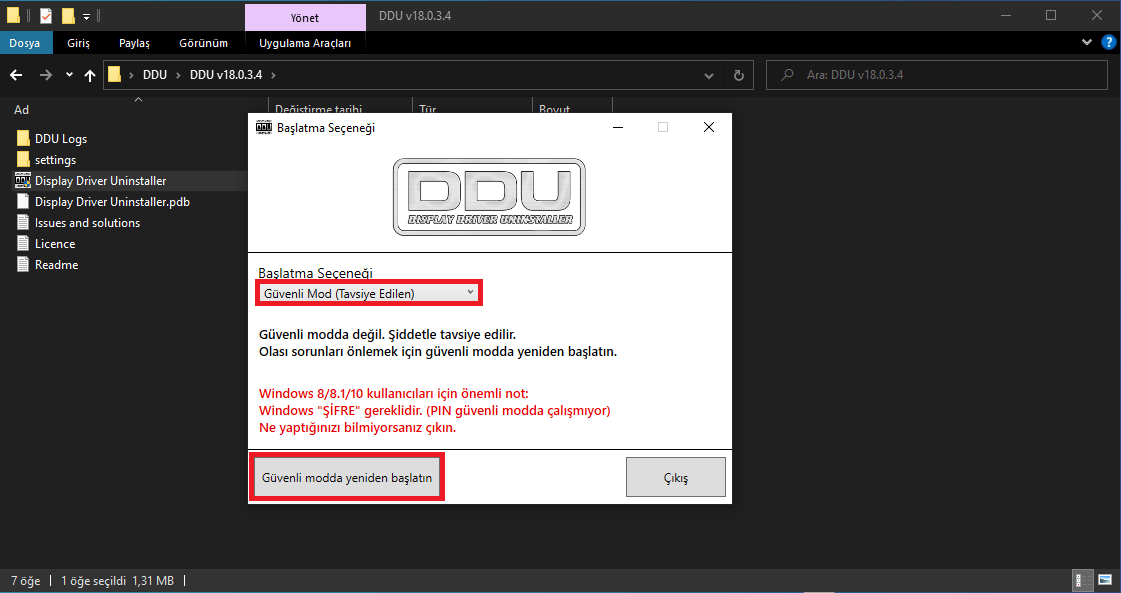Go forward with the forward arrow
The image size is (1121, 593).
pos(46,75)
